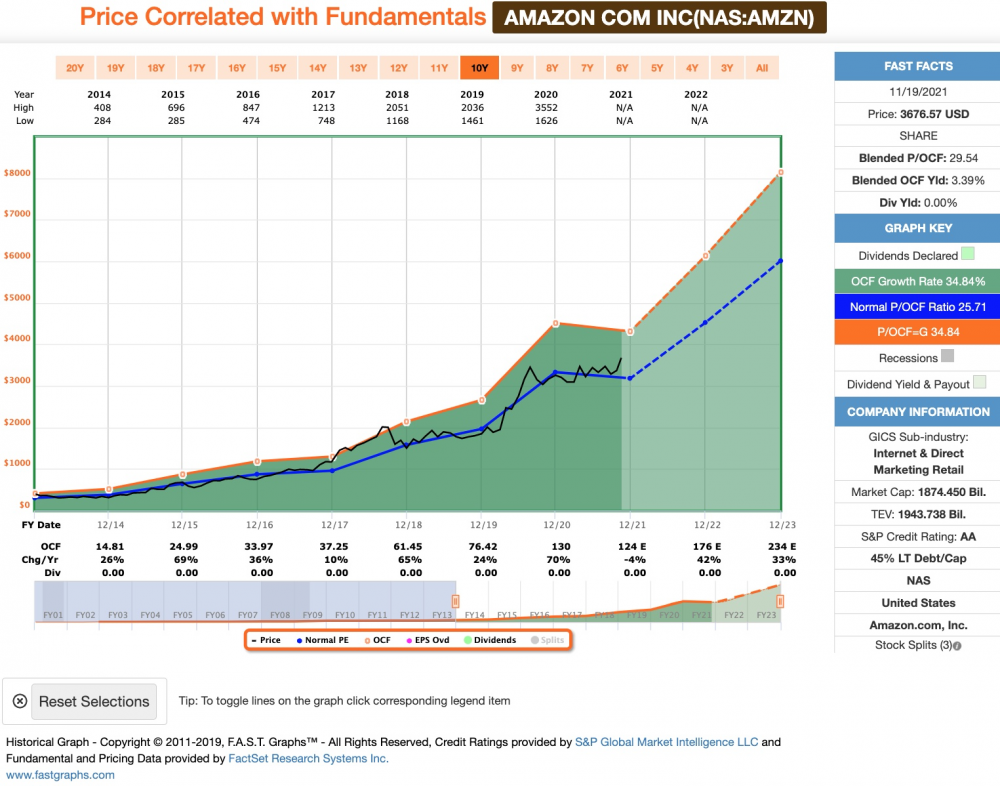Click the OCF Growth Rate 34.84% key
Viewport: 1000px width, 786px height.
917,281
